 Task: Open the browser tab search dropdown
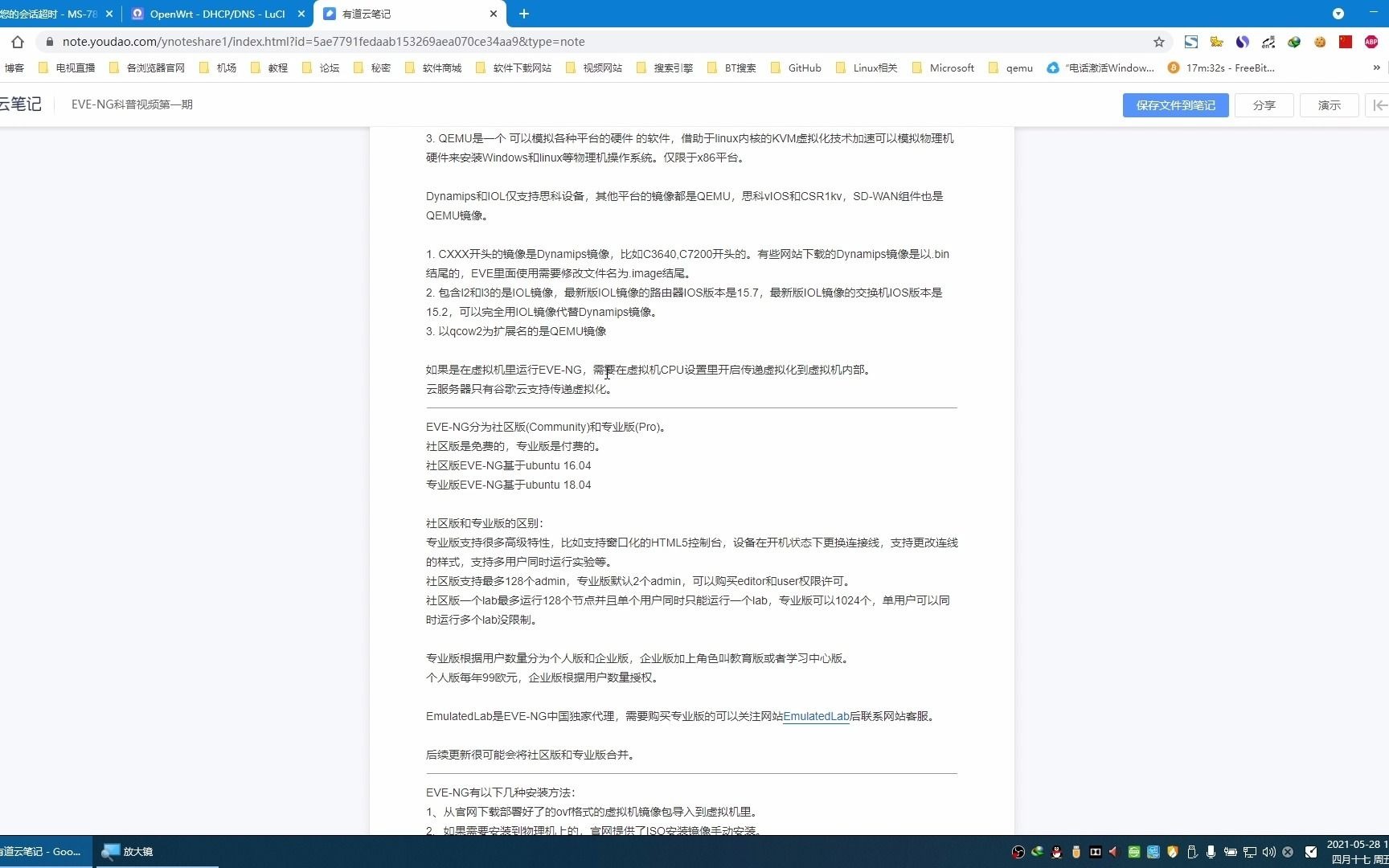coord(1338,14)
